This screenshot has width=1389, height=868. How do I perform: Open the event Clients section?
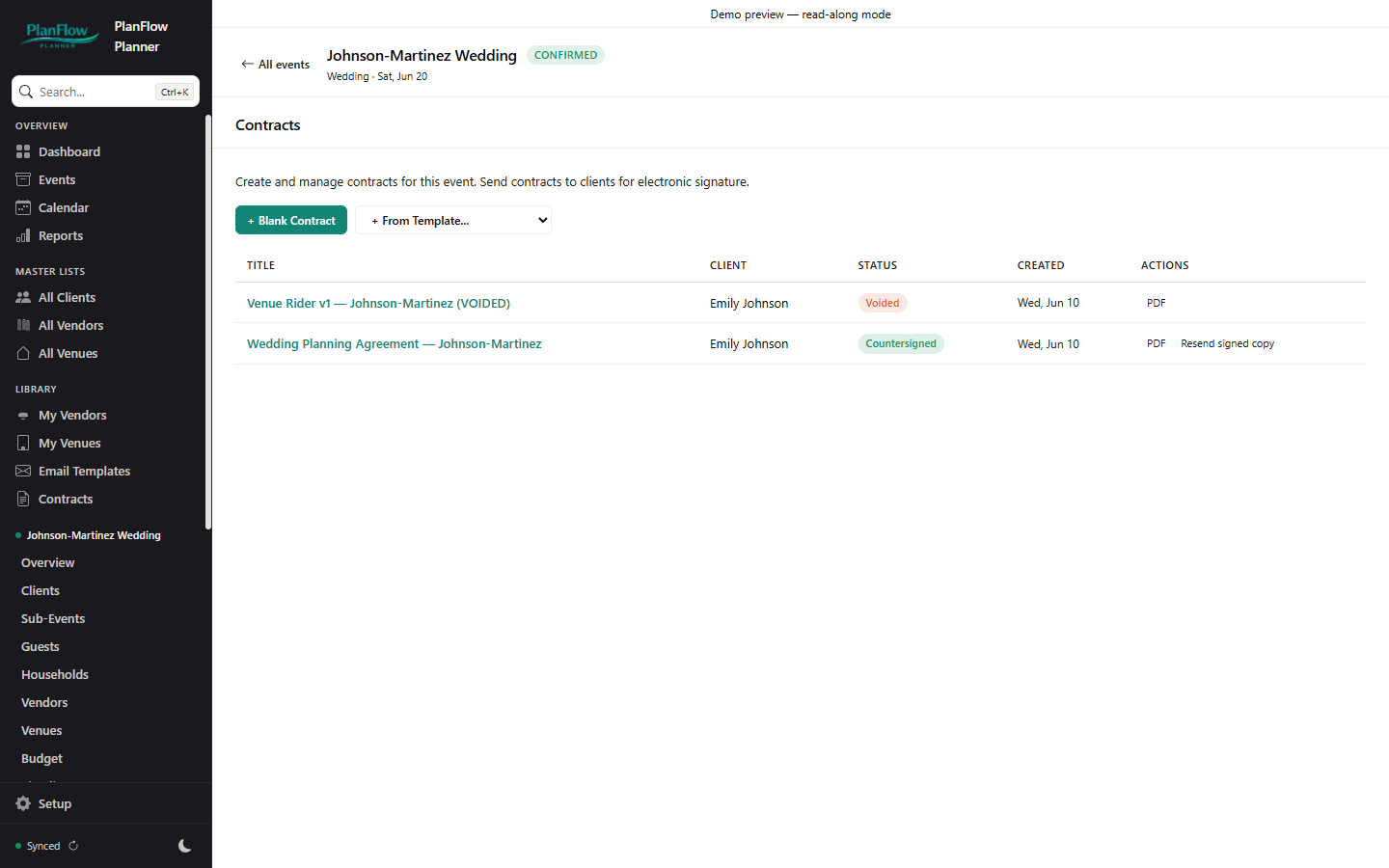(x=41, y=590)
